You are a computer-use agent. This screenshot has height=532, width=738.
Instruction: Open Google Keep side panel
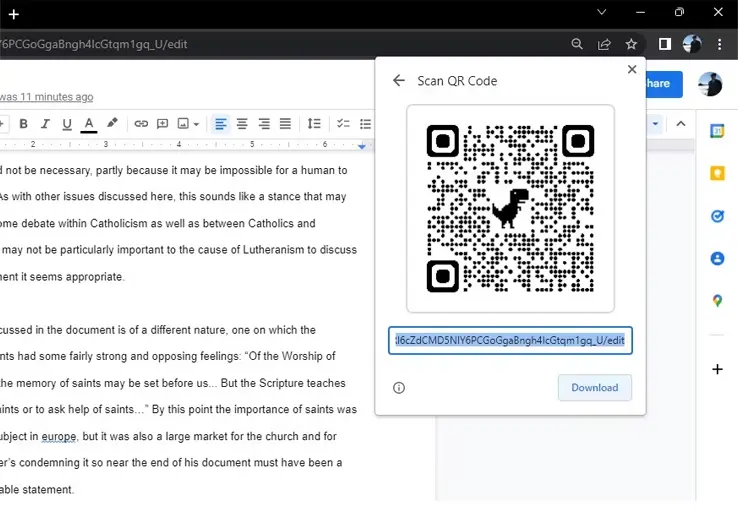pos(717,173)
